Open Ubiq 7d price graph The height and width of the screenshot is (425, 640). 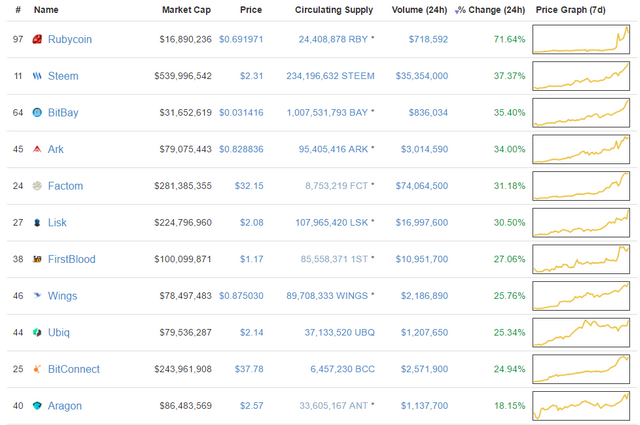tap(581, 333)
